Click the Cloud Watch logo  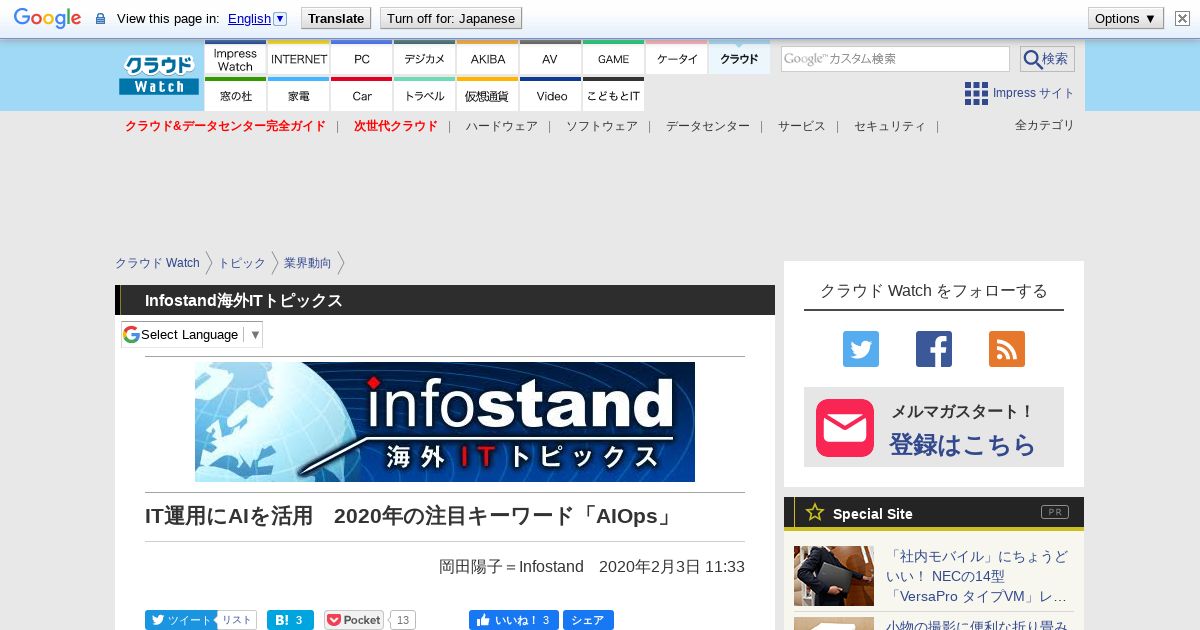[x=159, y=75]
